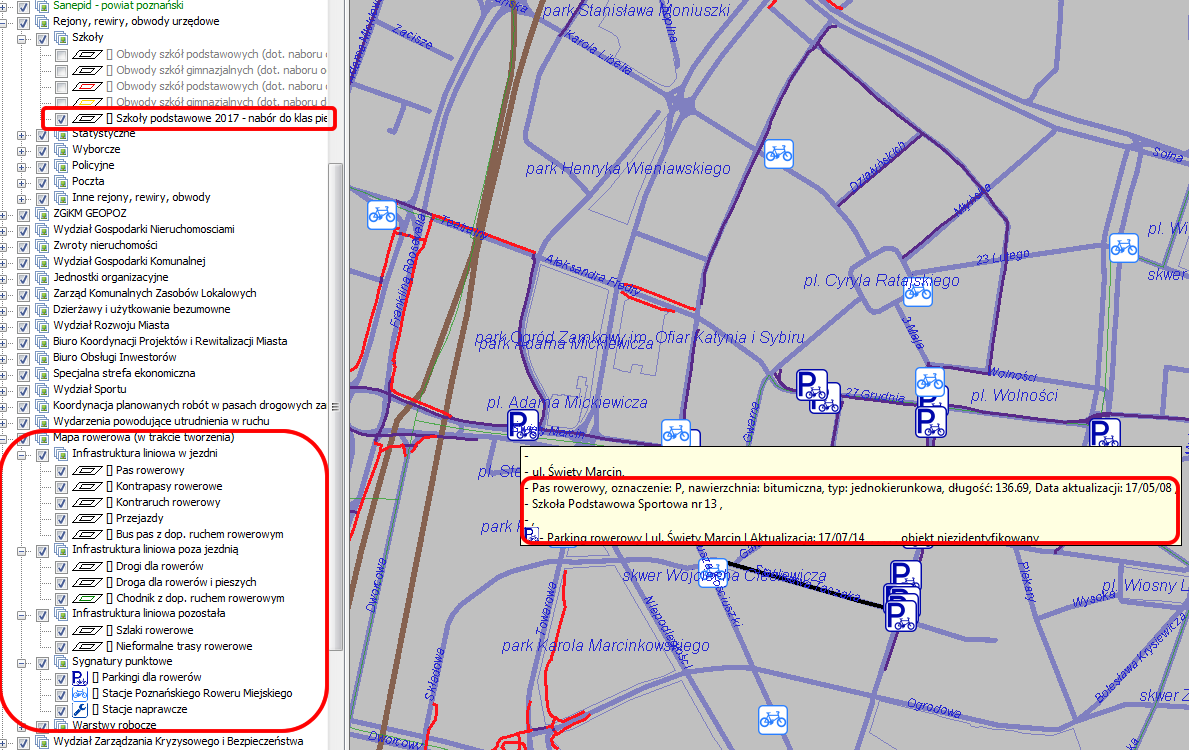Click the layer panel vertical scrollbar
Image resolution: width=1189 pixels, height=750 pixels.
point(337,400)
